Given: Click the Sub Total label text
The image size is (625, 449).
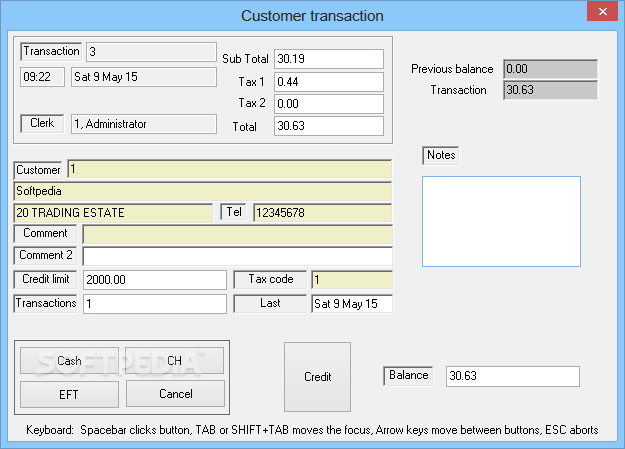Looking at the screenshot, I should 245,59.
